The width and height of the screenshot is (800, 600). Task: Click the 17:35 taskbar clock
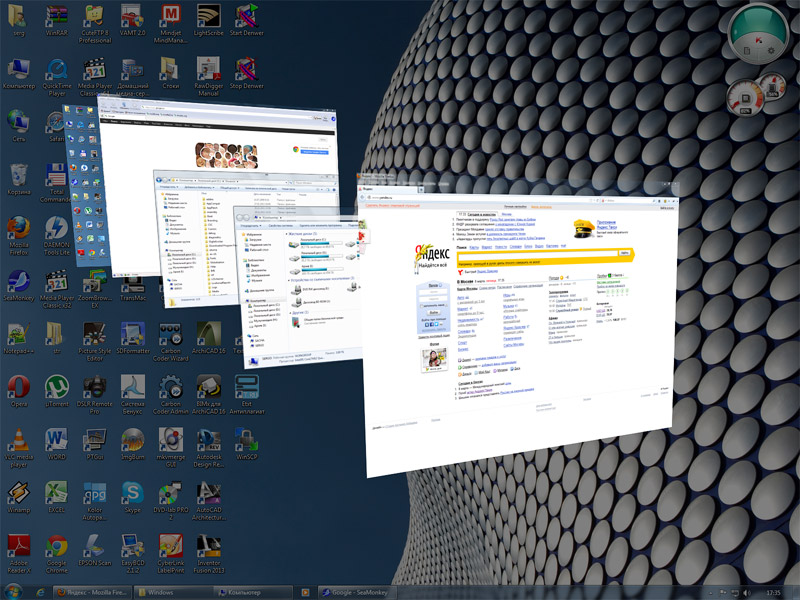(x=773, y=592)
